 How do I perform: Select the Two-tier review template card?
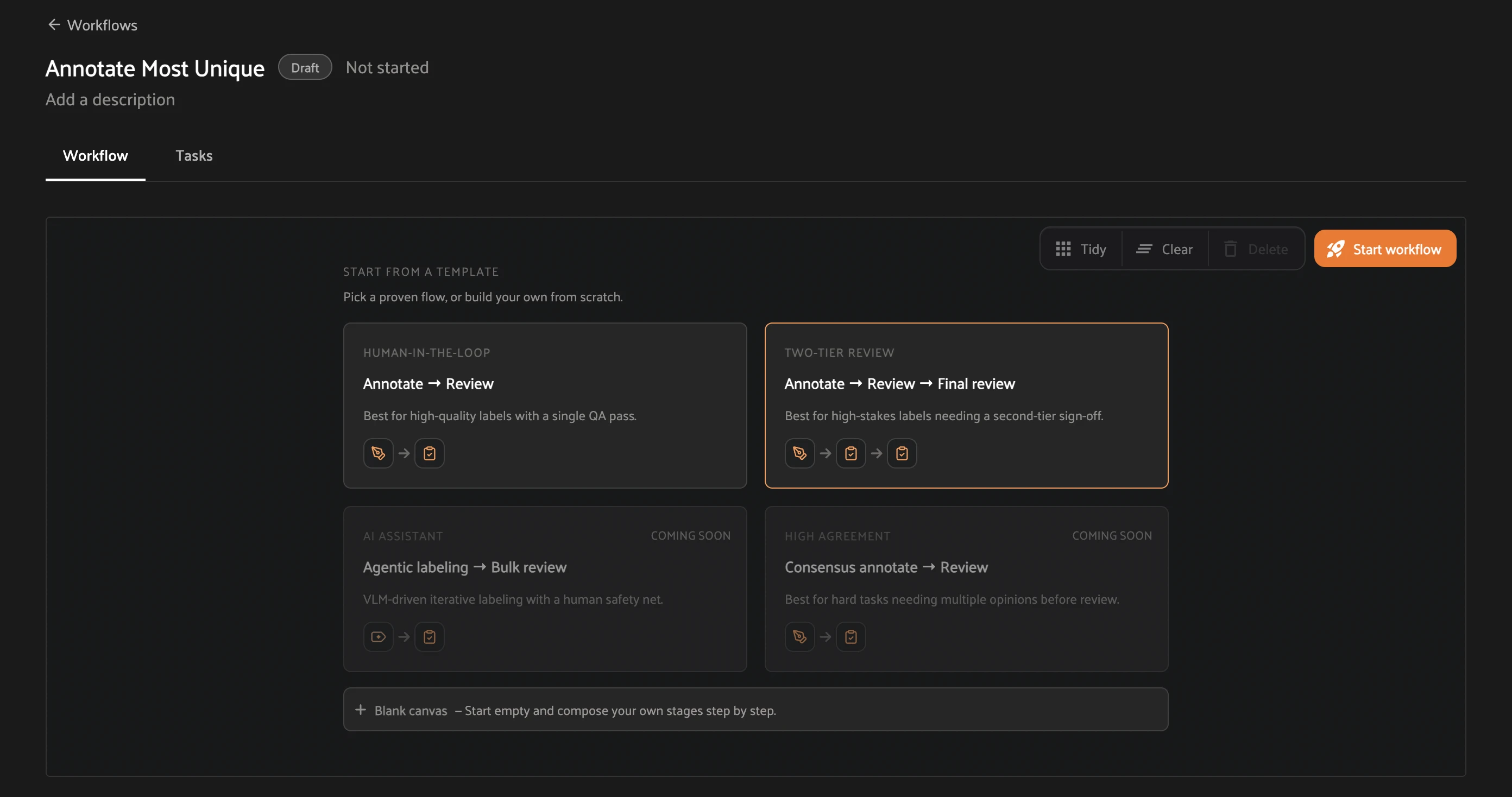click(x=966, y=405)
